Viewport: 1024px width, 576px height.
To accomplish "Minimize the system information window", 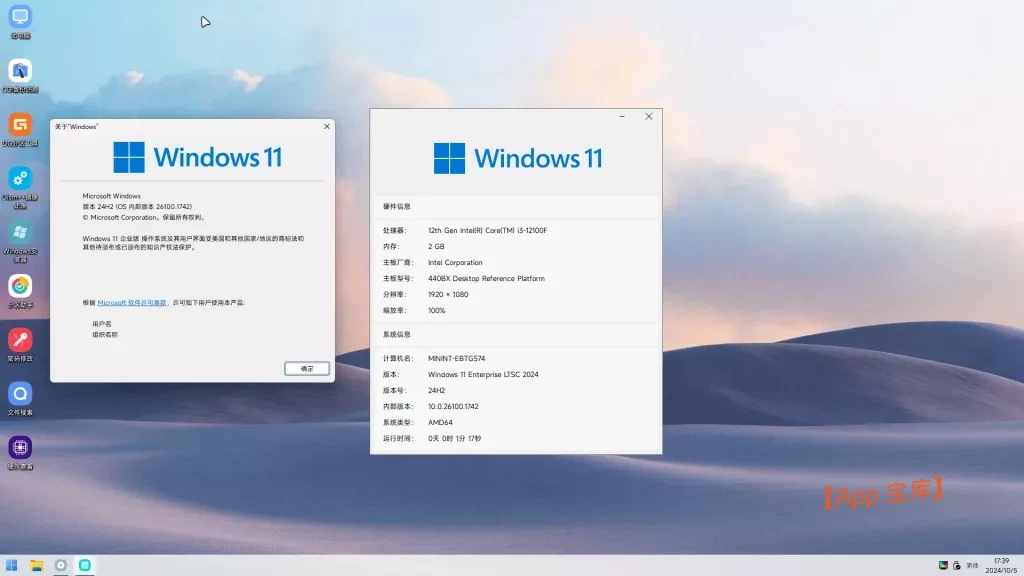I will point(623,117).
